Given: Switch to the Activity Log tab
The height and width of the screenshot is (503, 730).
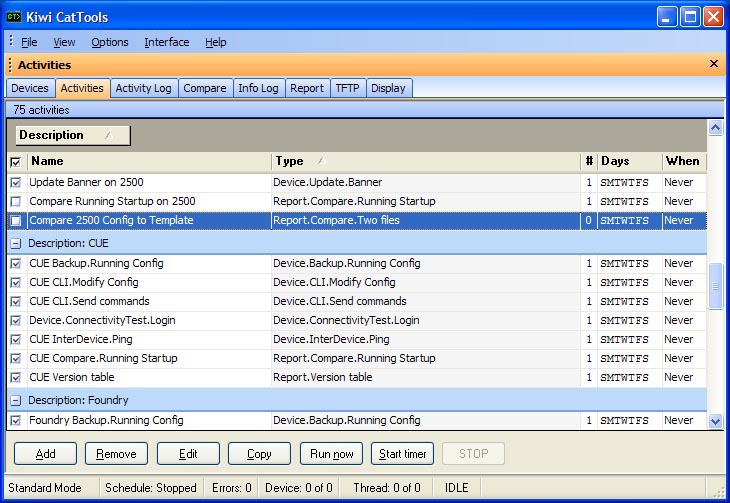Looking at the screenshot, I should 143,88.
